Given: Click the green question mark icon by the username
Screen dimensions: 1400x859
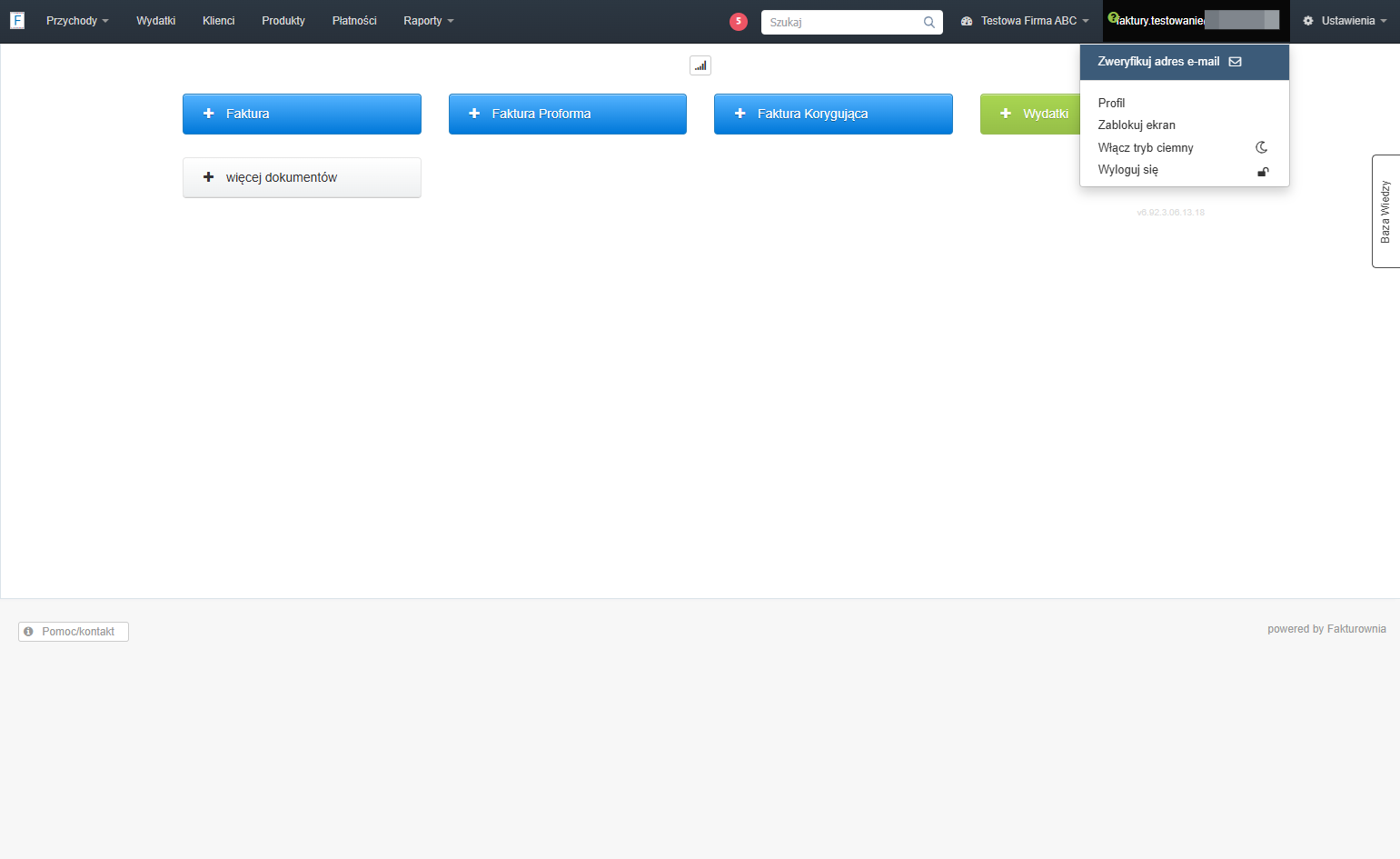Looking at the screenshot, I should [1113, 17].
